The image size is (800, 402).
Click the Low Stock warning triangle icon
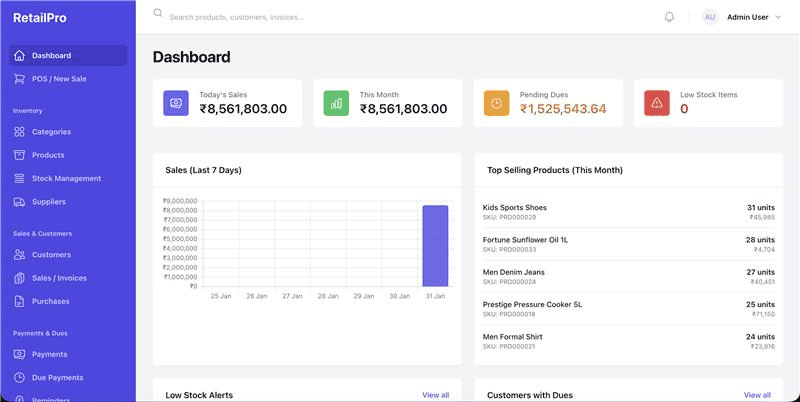(x=657, y=102)
